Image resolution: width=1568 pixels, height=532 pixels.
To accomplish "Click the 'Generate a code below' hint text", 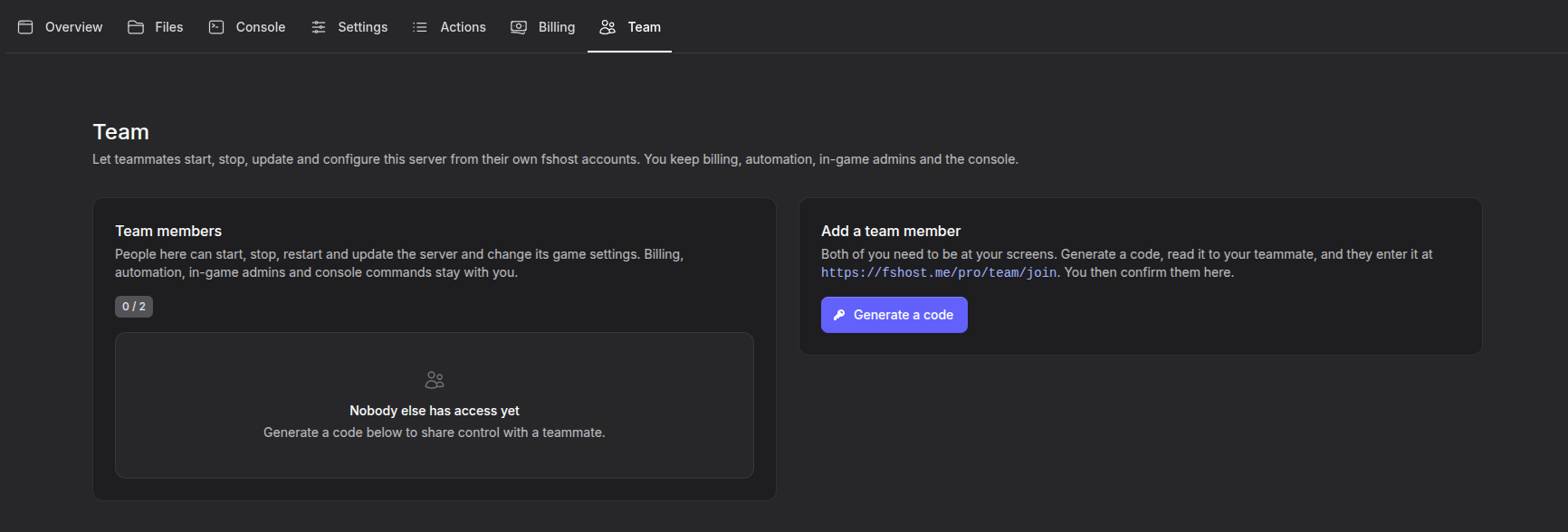I will click(435, 432).
